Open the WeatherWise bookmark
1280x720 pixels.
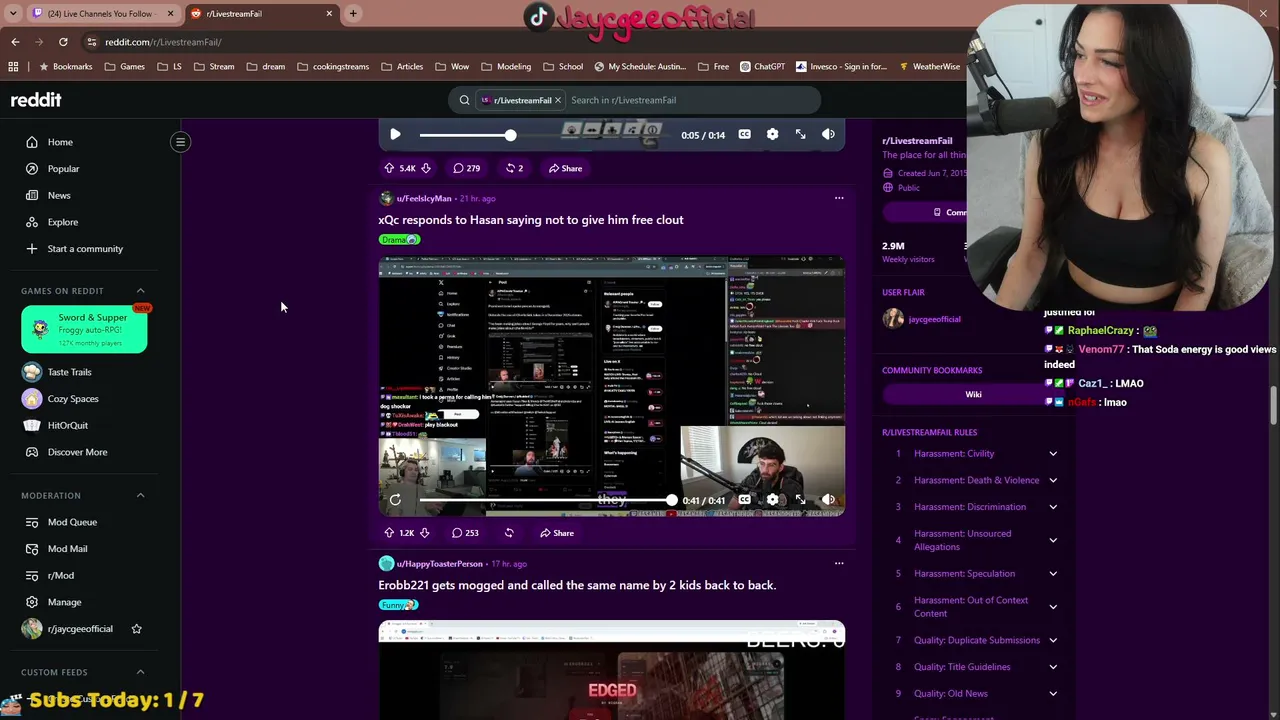(x=929, y=67)
